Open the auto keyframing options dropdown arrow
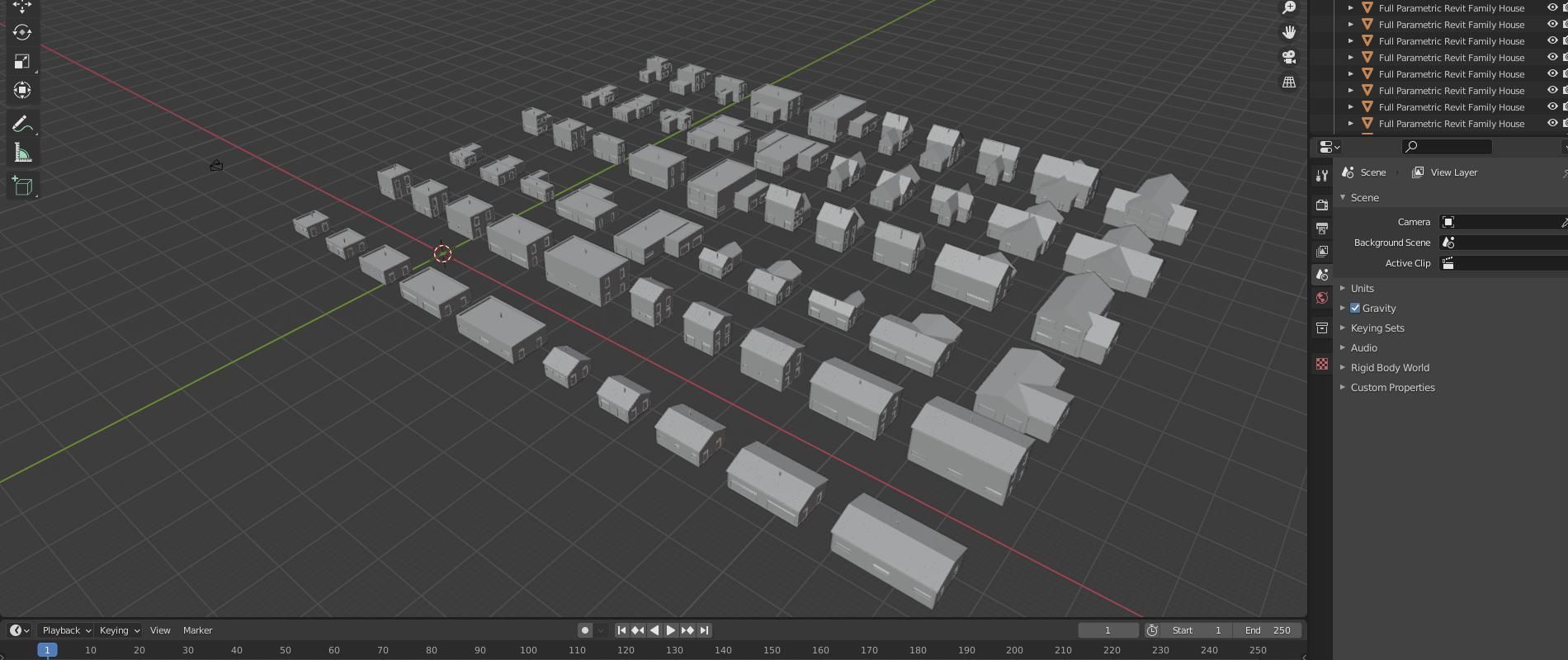 coord(601,630)
